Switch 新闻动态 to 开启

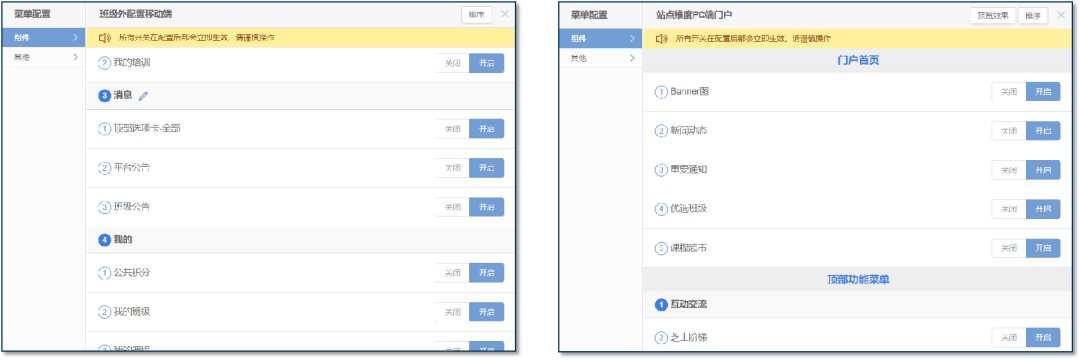(x=1043, y=131)
